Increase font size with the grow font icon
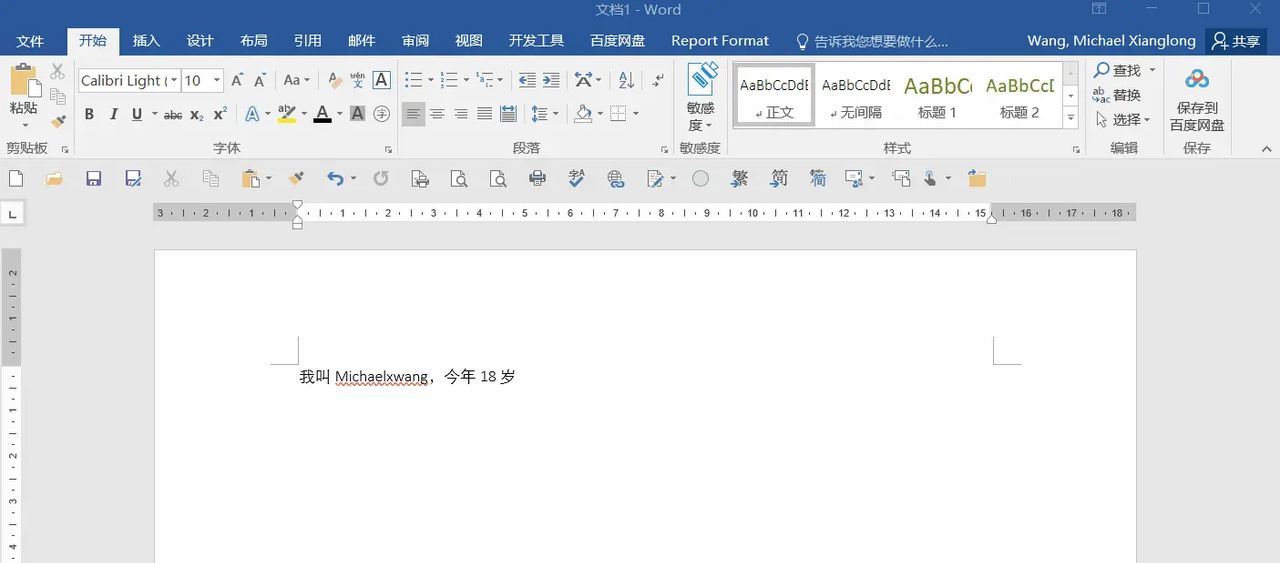Screen dimensions: 1280x563 237,80
